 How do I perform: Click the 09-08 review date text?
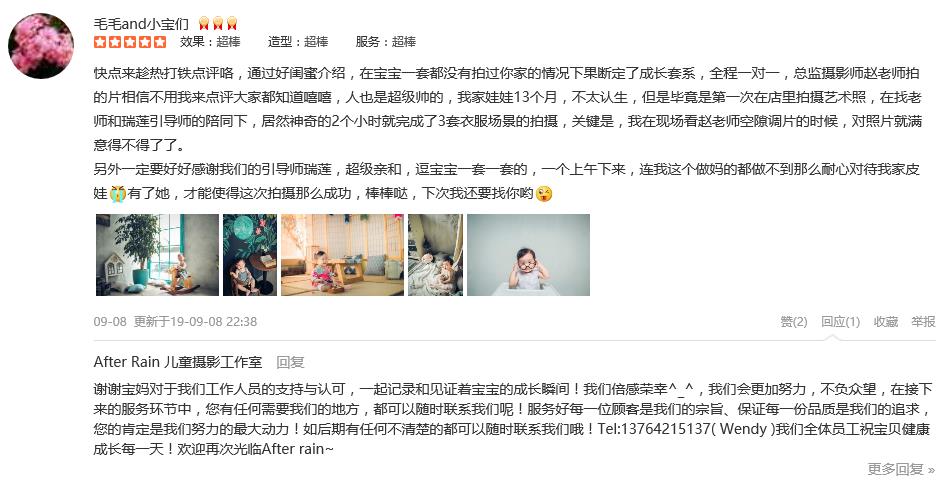point(110,322)
